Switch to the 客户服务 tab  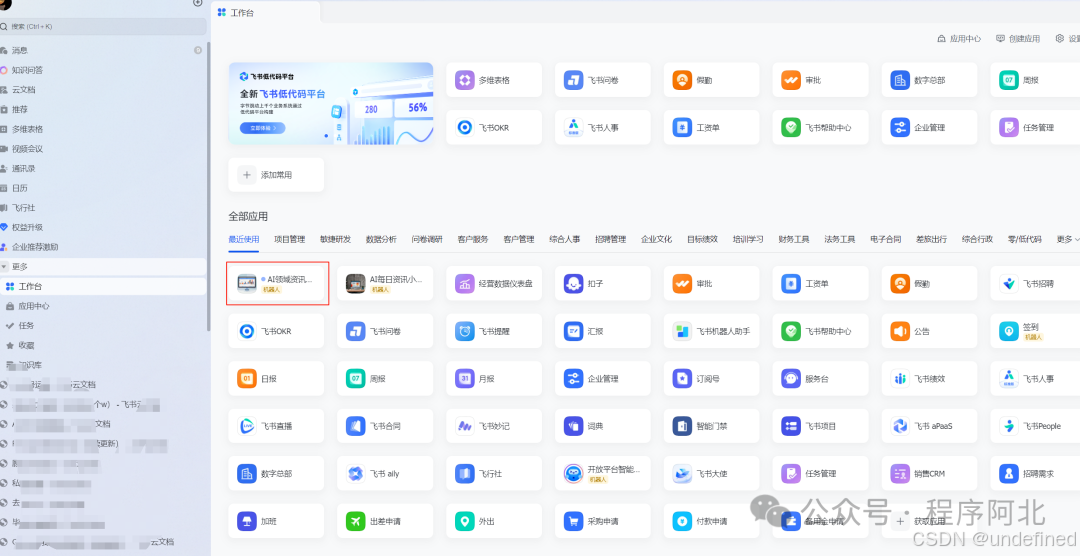tap(473, 240)
